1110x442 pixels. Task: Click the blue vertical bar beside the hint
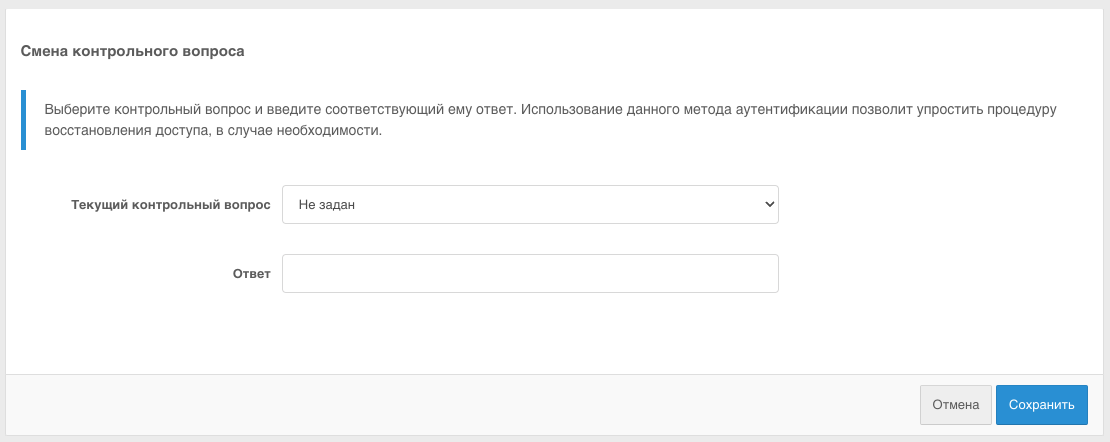(x=23, y=120)
